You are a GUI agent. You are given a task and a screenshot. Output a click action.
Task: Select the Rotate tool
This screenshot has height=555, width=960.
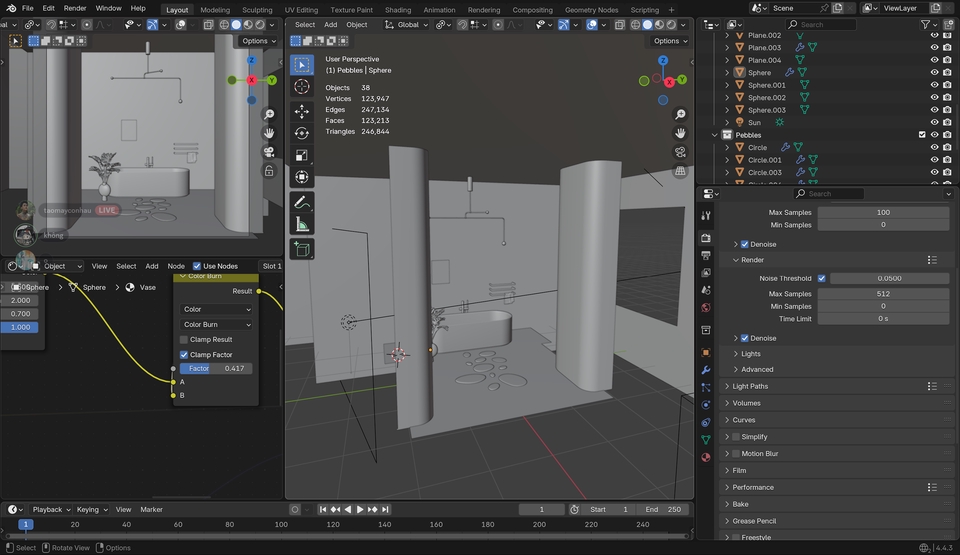click(302, 133)
